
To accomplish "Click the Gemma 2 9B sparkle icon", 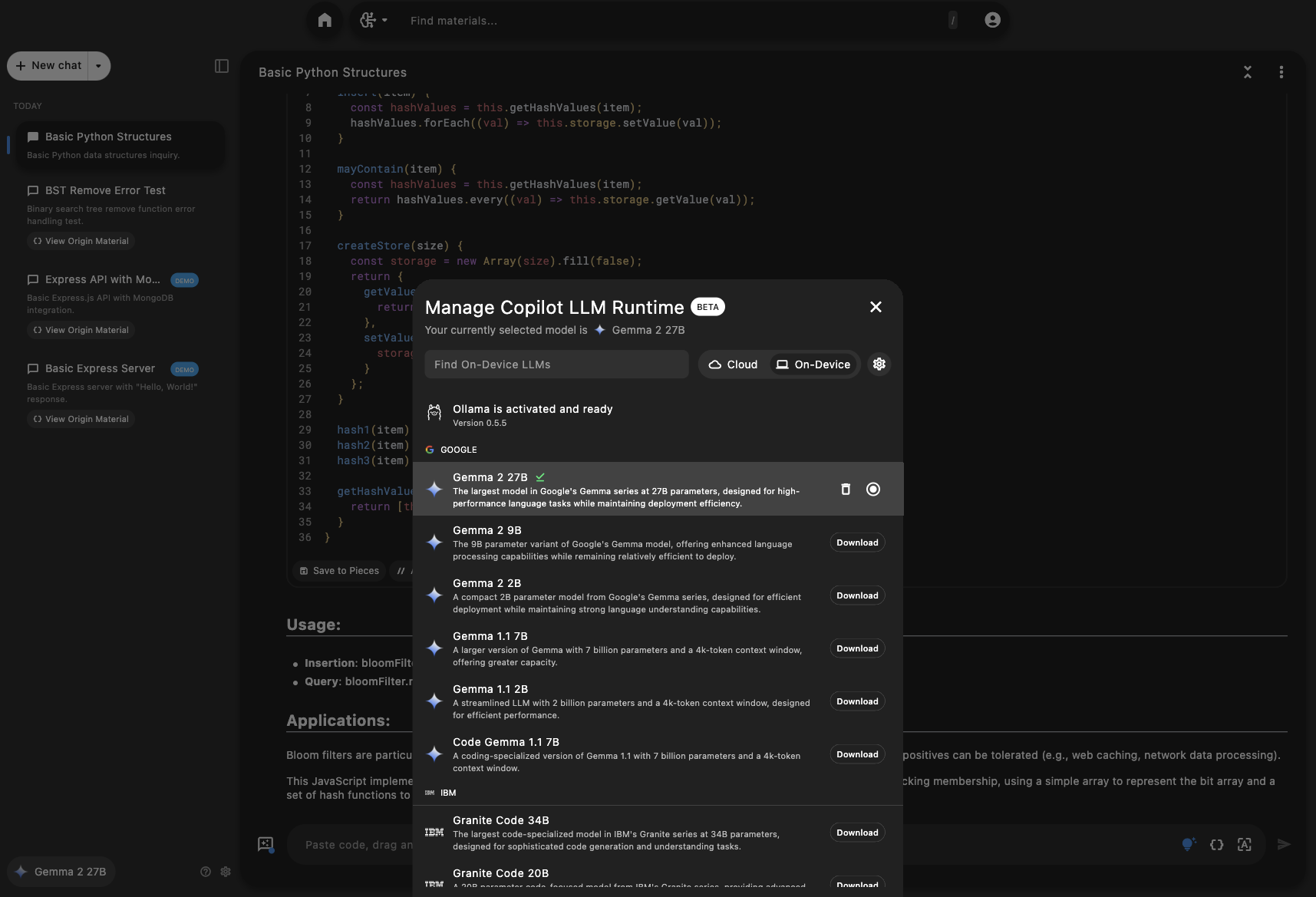I will [434, 542].
